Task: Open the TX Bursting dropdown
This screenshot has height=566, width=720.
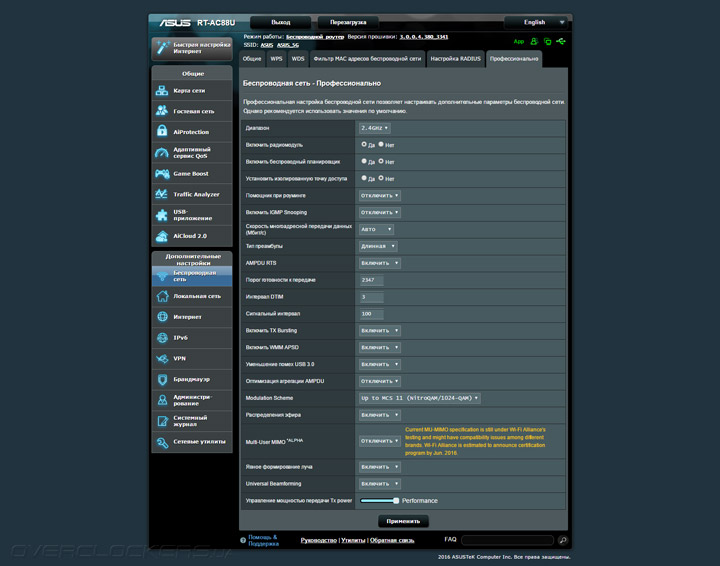Action: pyautogui.click(x=380, y=331)
